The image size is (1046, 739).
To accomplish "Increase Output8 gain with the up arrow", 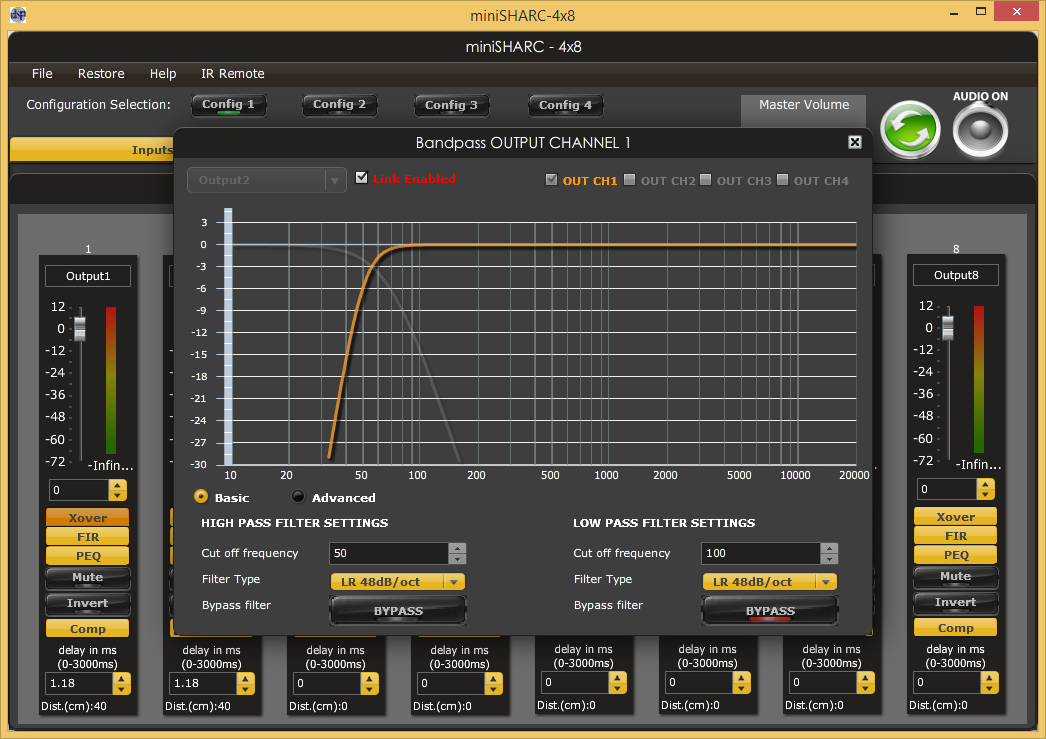I will click(x=985, y=484).
